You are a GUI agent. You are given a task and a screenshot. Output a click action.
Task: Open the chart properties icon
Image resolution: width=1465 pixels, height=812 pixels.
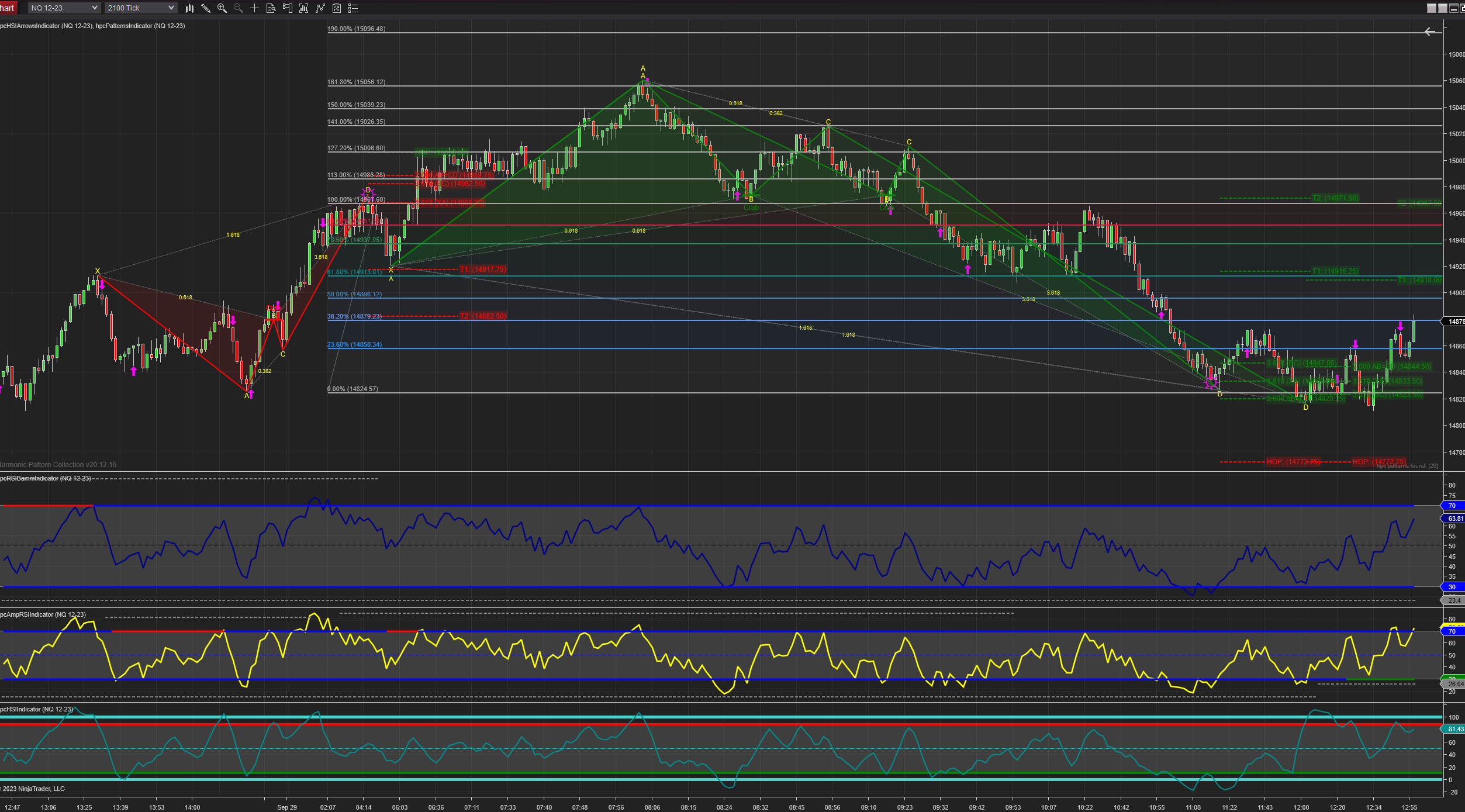336,8
